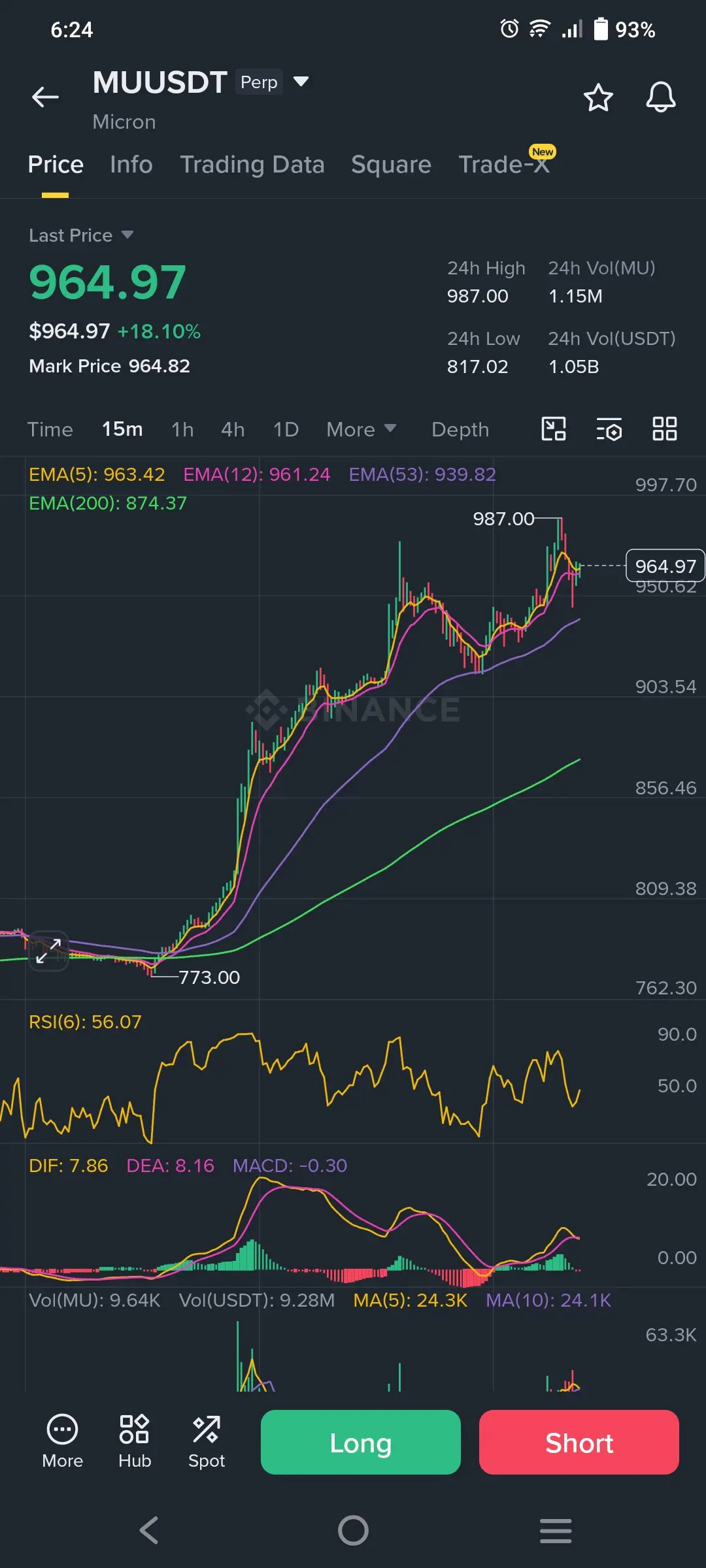706x1568 pixels.
Task: Select the Time chart interval
Action: (x=50, y=429)
